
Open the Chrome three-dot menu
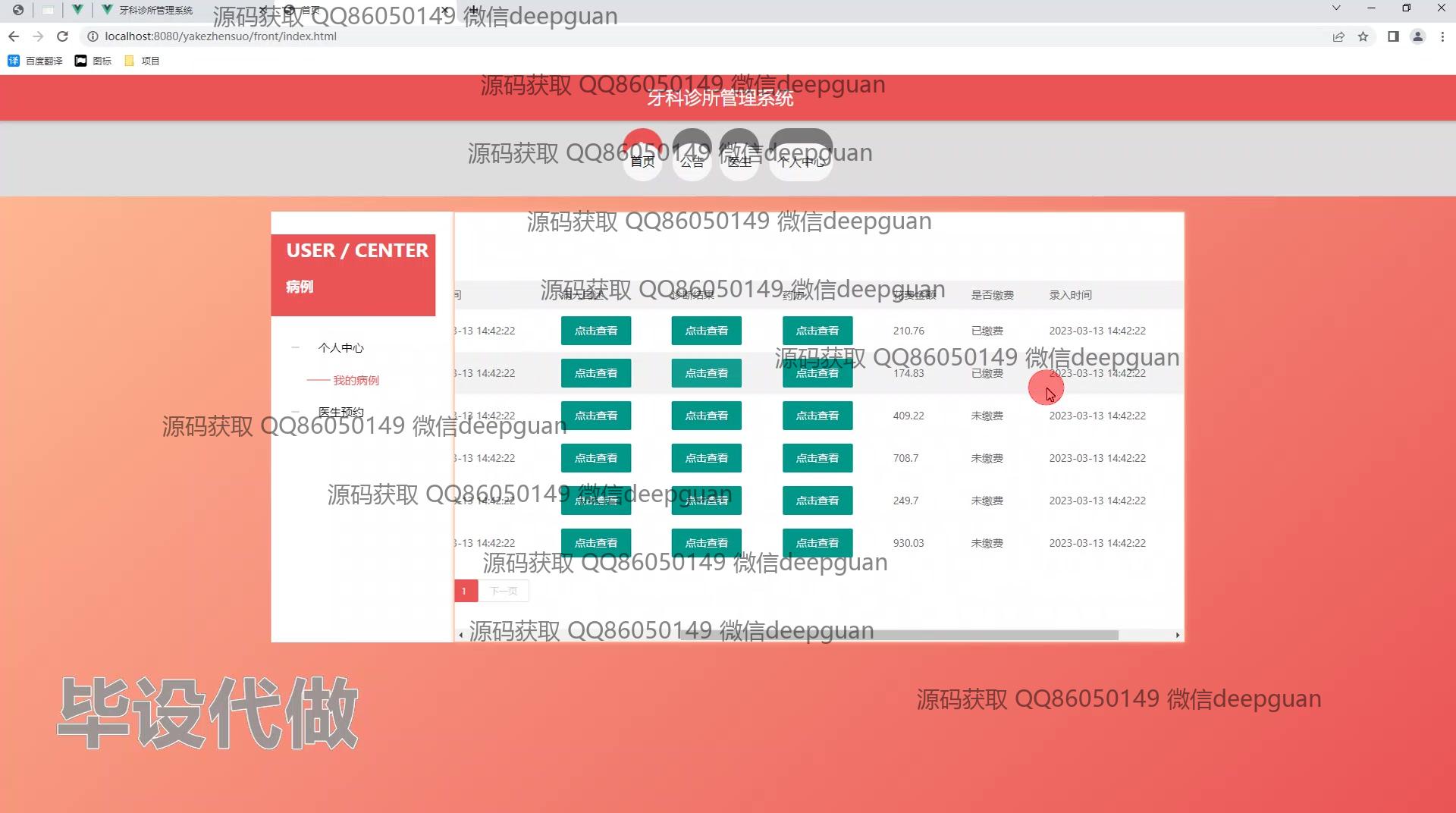click(1442, 36)
